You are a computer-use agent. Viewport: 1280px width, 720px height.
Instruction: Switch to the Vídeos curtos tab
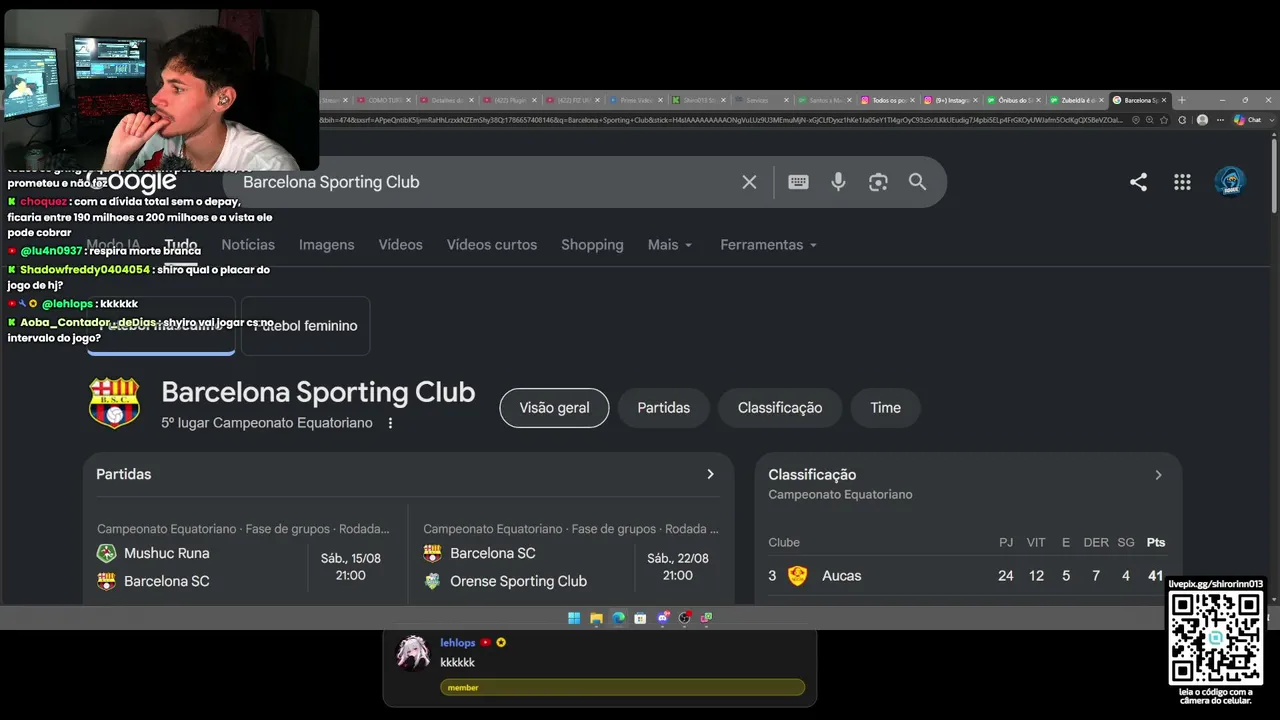click(x=492, y=245)
